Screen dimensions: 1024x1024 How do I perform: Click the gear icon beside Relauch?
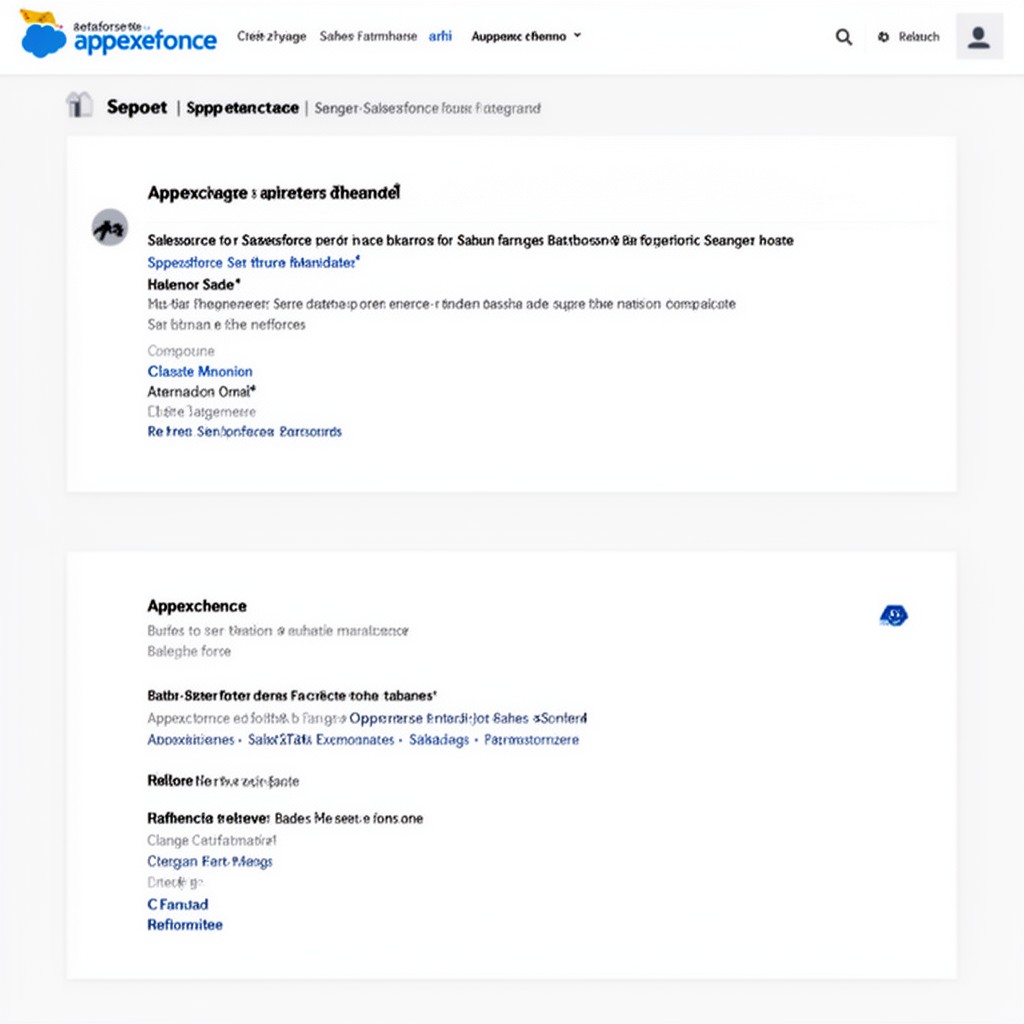[x=883, y=37]
